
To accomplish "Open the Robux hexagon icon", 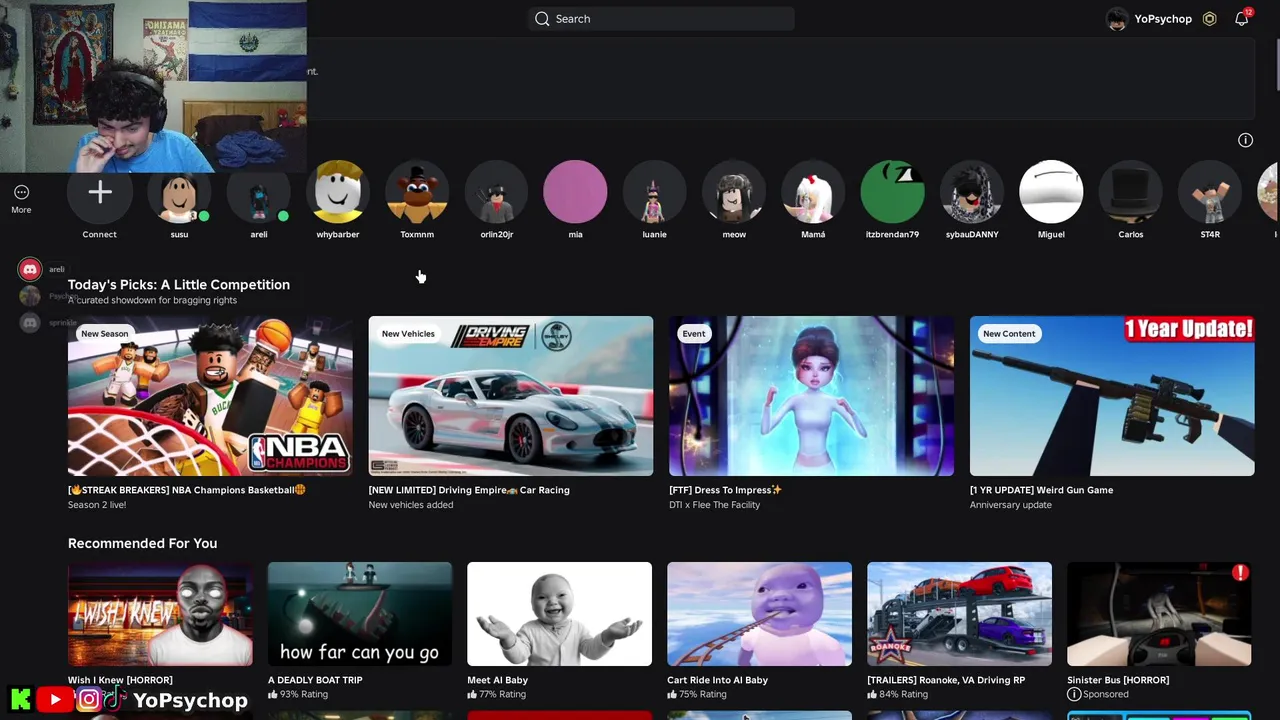I will pos(1210,19).
